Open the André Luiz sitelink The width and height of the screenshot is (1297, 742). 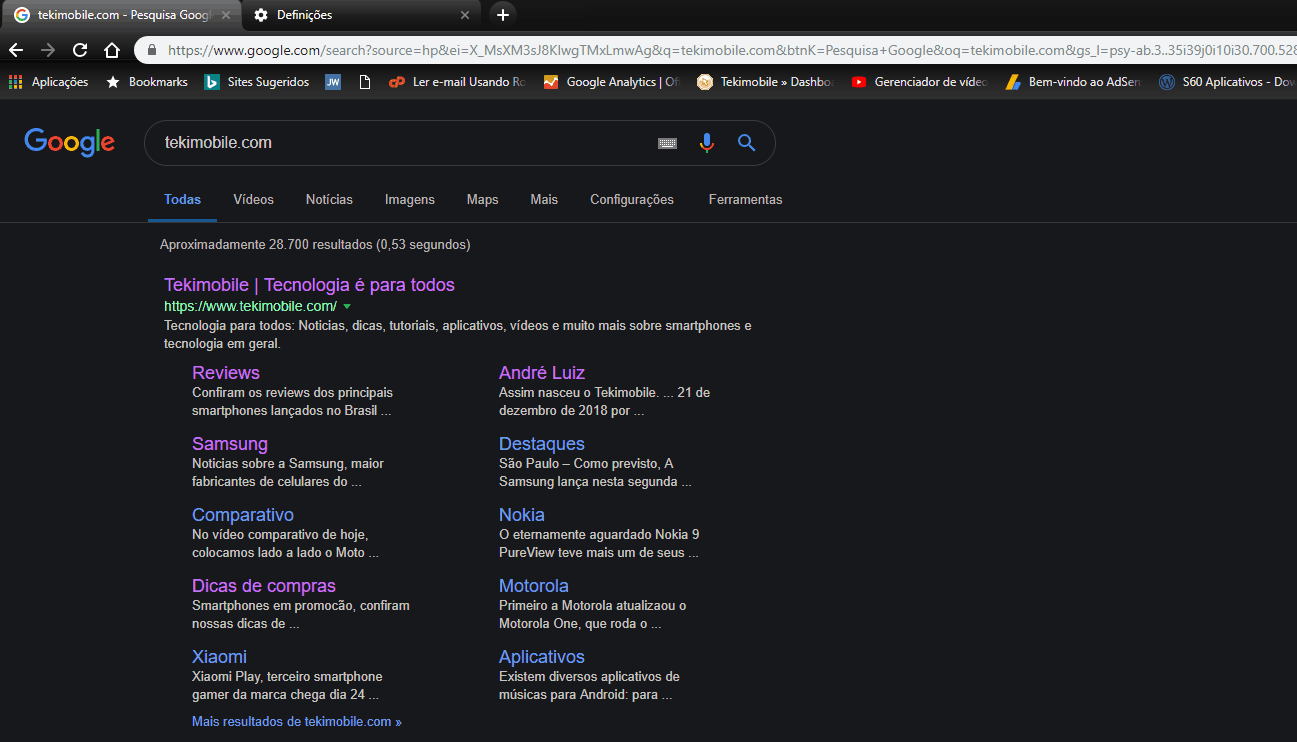point(542,373)
